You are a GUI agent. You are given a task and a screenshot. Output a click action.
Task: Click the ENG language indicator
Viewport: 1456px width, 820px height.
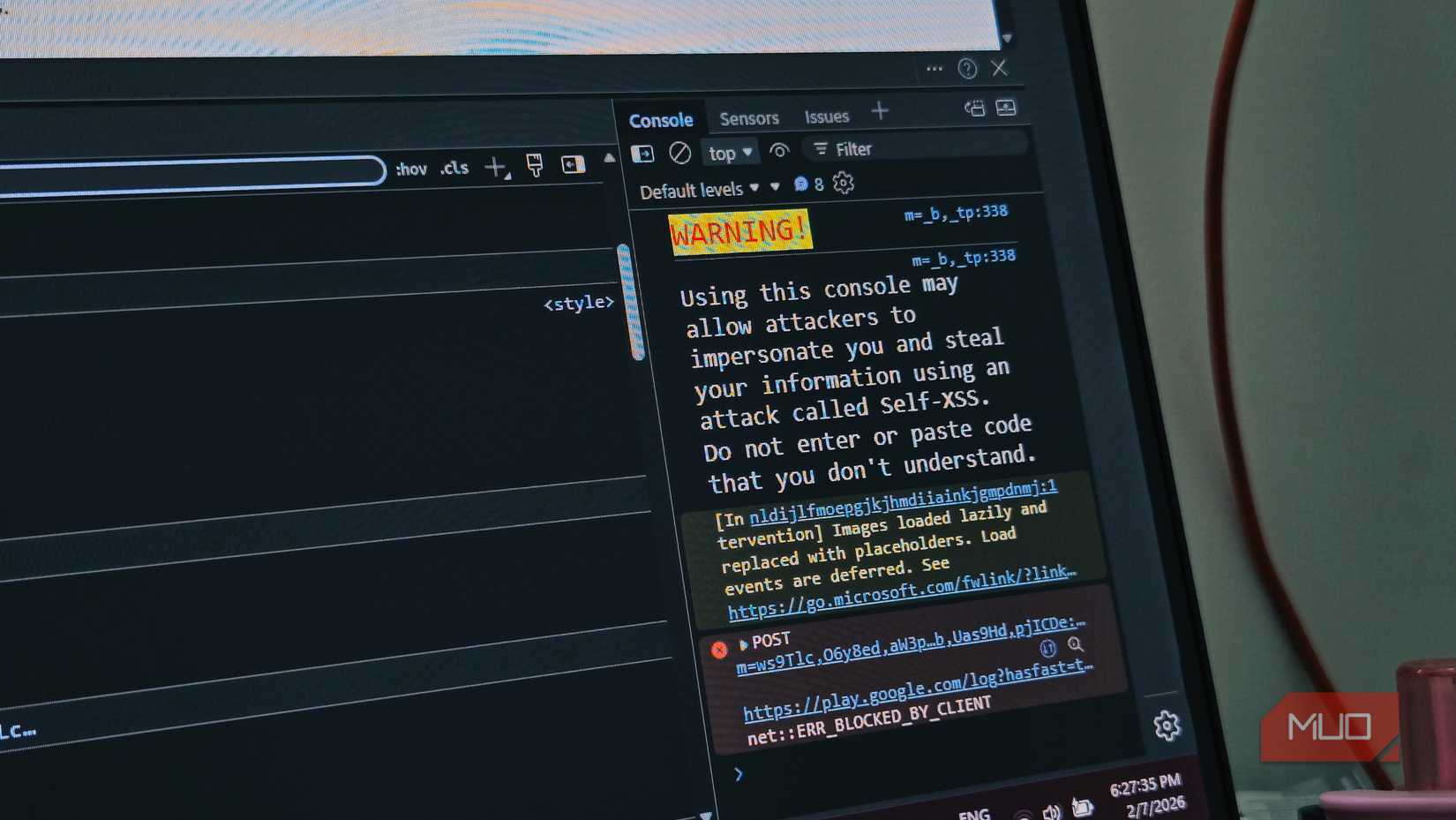point(974,815)
